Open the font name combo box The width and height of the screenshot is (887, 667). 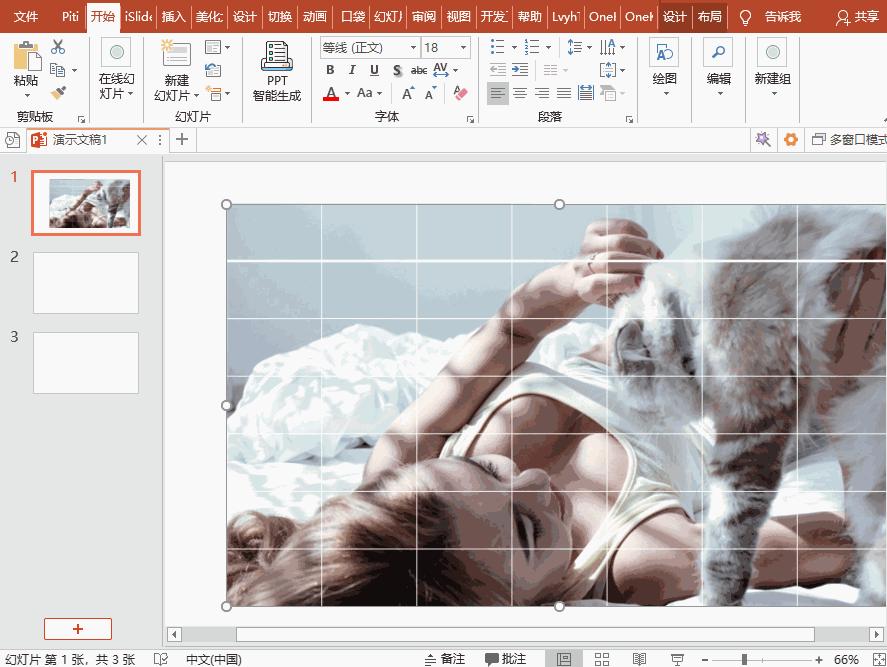pyautogui.click(x=369, y=48)
